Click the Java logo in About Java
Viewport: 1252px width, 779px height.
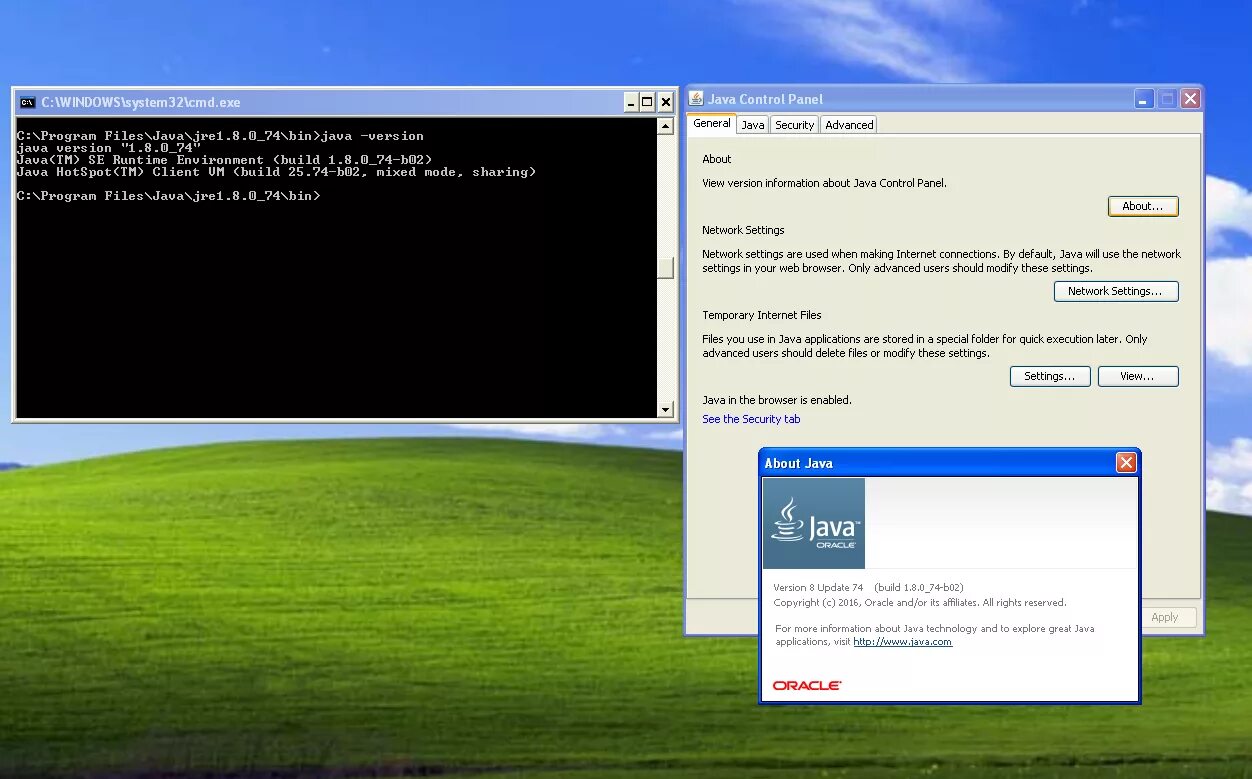click(814, 523)
